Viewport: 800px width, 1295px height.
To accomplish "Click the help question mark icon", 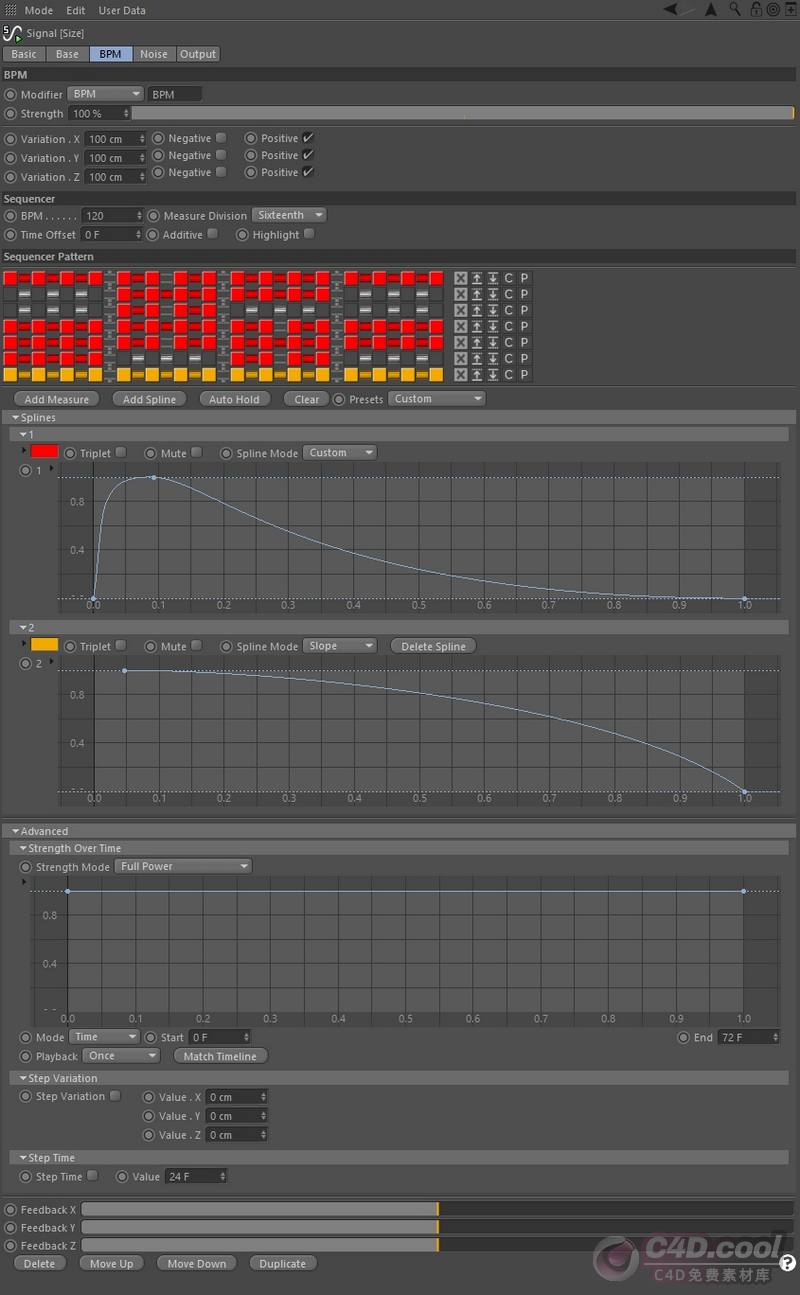I will 788,1263.
